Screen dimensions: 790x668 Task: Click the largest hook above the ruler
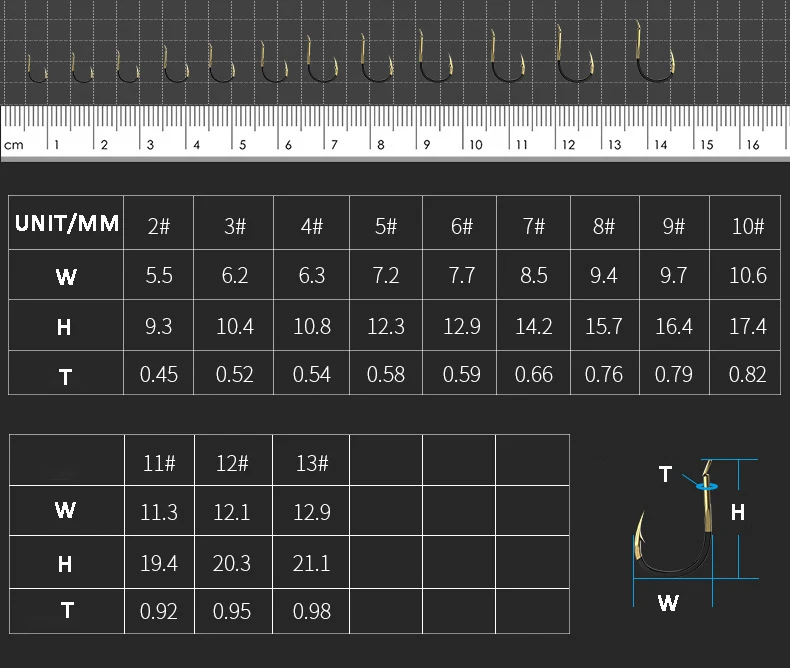click(x=655, y=51)
